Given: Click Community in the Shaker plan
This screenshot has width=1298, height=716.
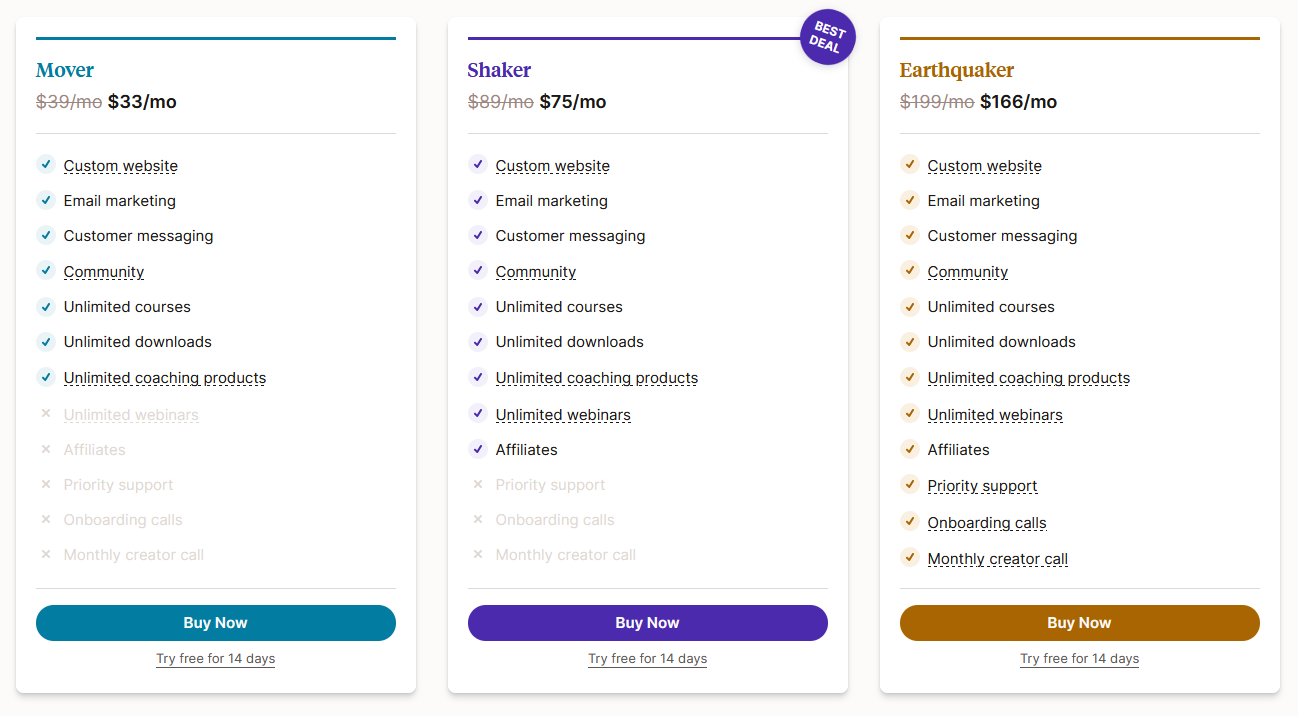Looking at the screenshot, I should 536,272.
